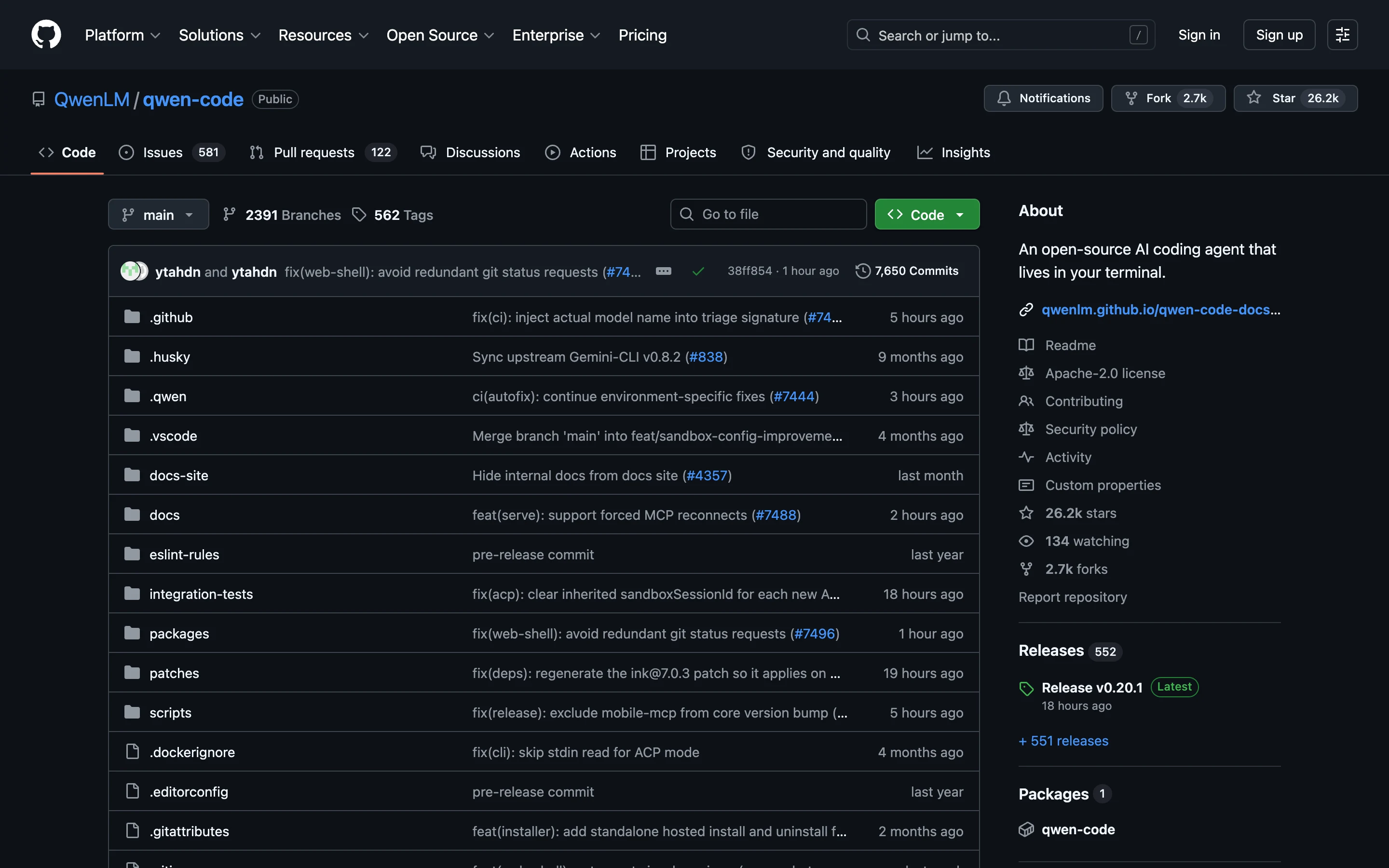This screenshot has height=868, width=1389.
Task: Click the Notifications bell button
Action: click(1043, 98)
